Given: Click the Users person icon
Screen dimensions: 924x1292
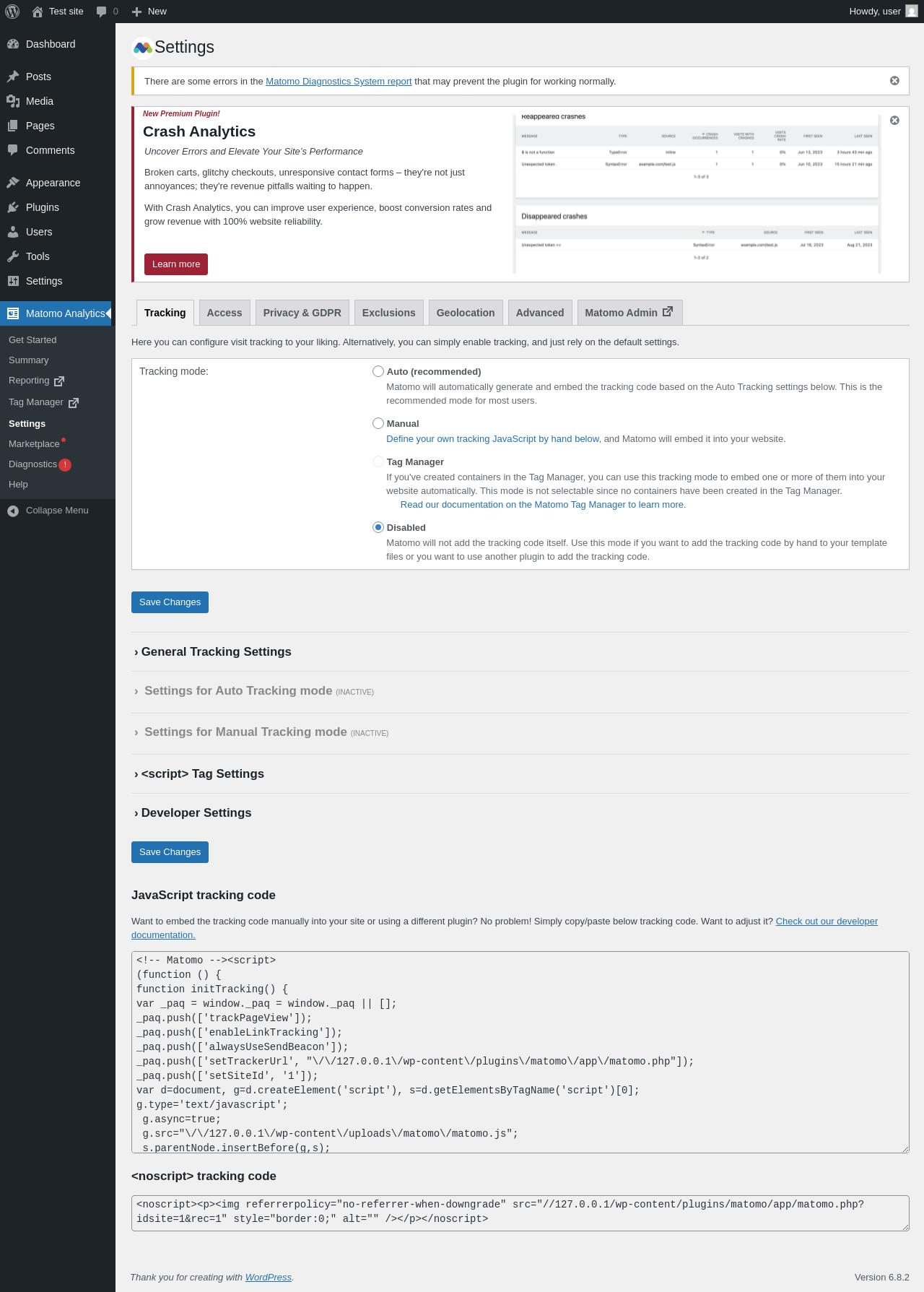Looking at the screenshot, I should click(x=13, y=232).
